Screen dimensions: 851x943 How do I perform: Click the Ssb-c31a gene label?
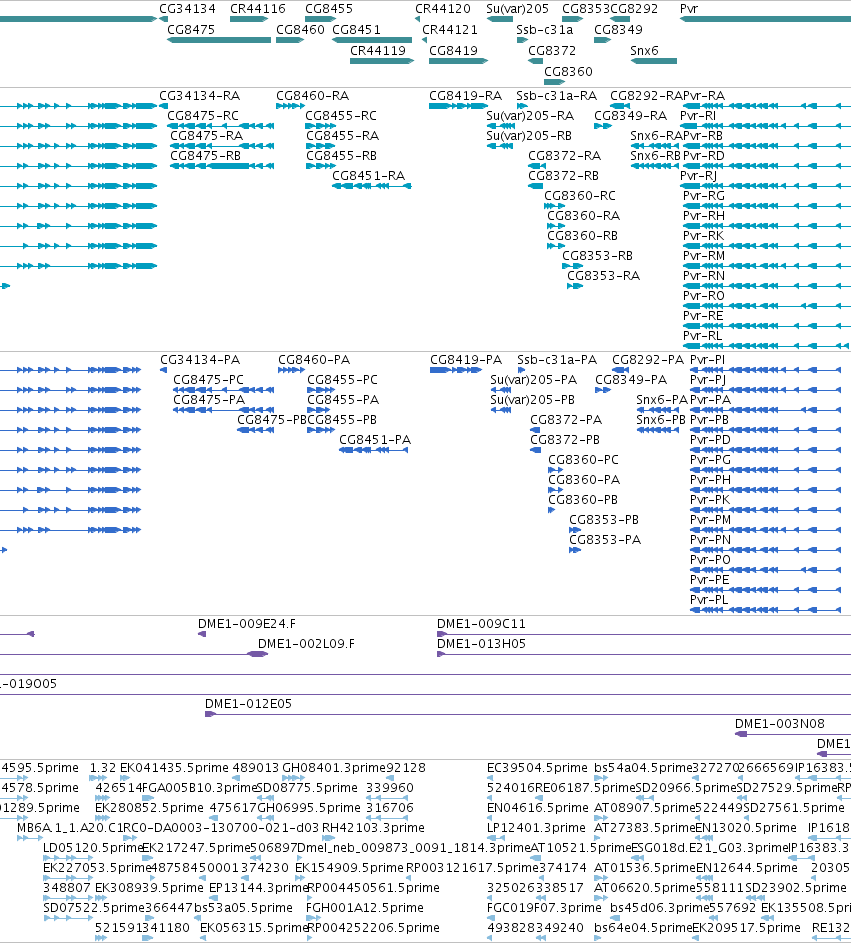point(544,30)
